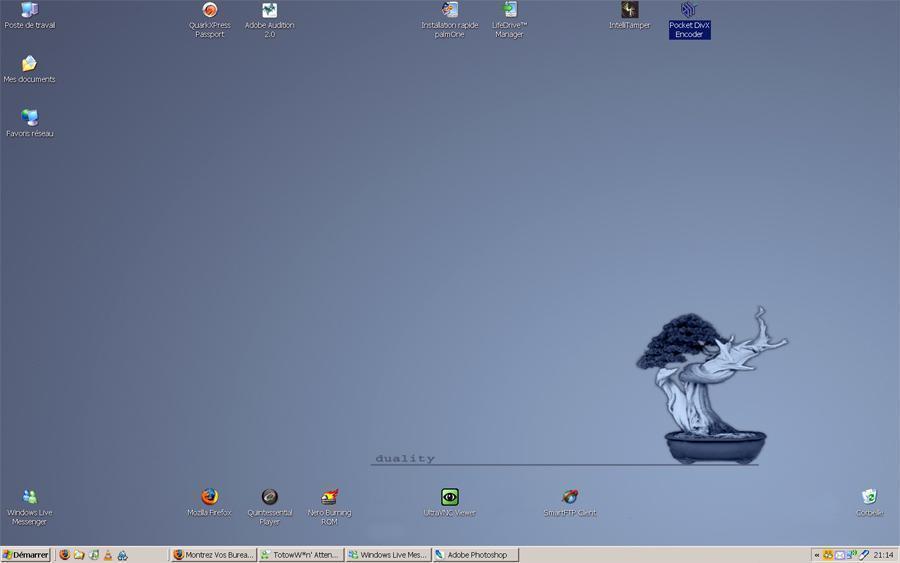Switch to Montrez Vos Bureau Firefox window
This screenshot has height=563, width=900.
click(212, 555)
